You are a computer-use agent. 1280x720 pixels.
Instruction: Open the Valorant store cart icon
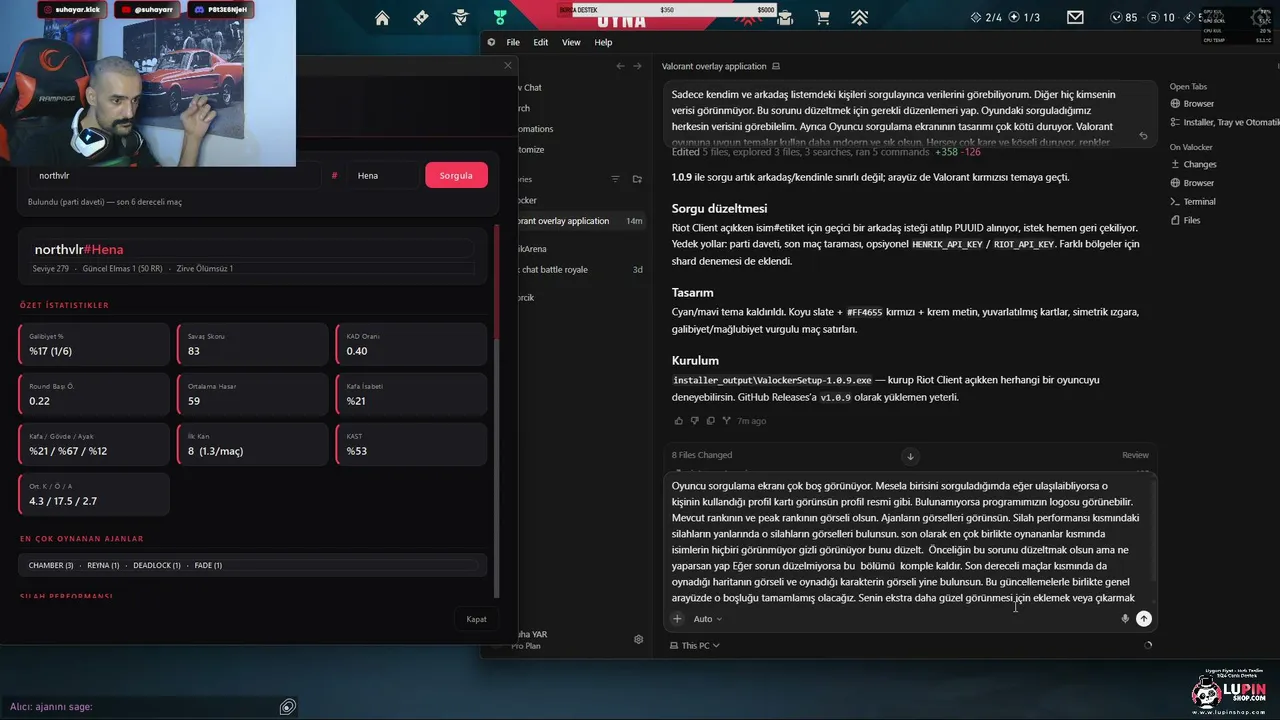[822, 17]
